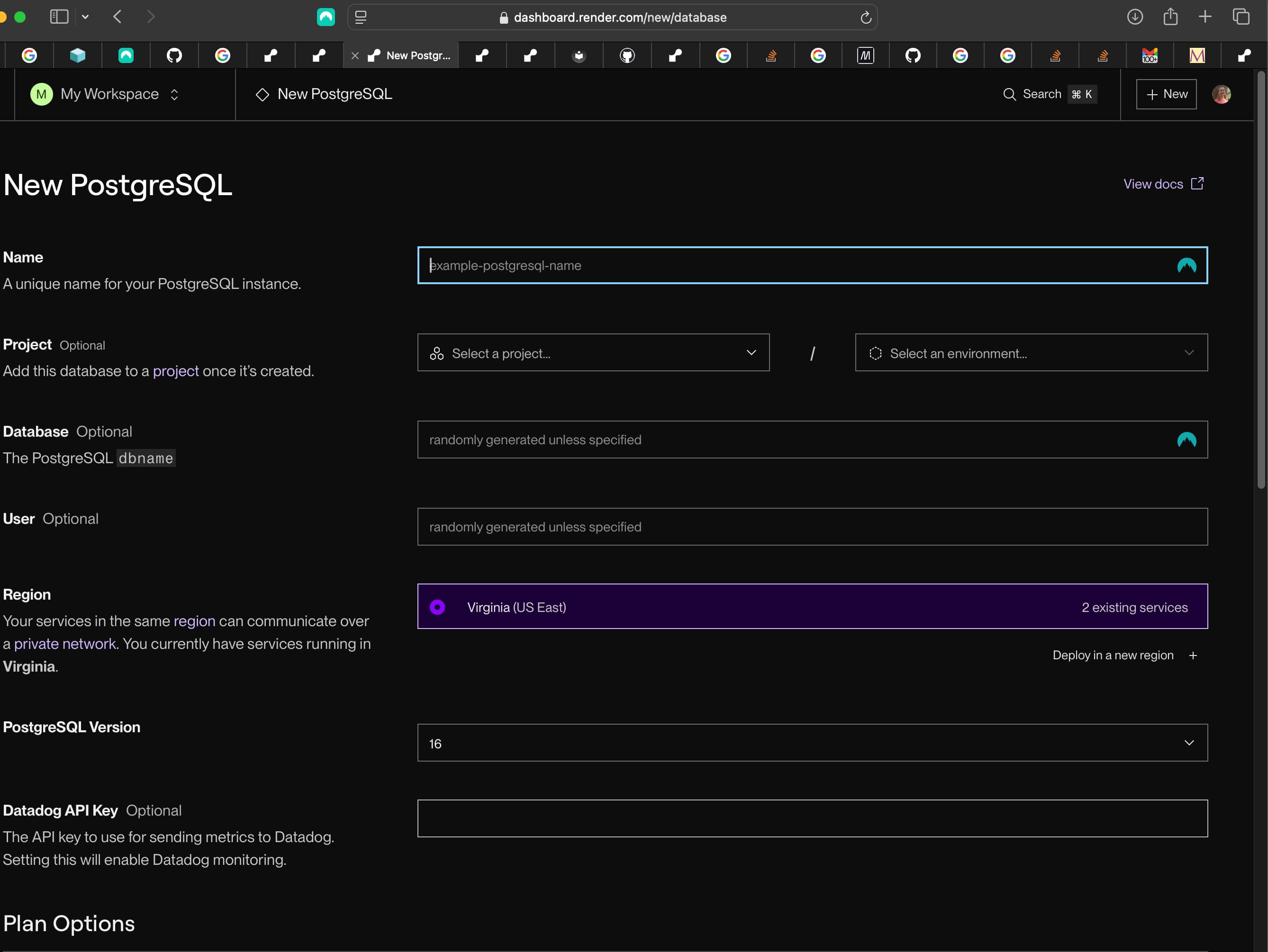Click the plus icon beside Deploy in a new region
This screenshot has width=1268, height=952.
pyautogui.click(x=1193, y=655)
